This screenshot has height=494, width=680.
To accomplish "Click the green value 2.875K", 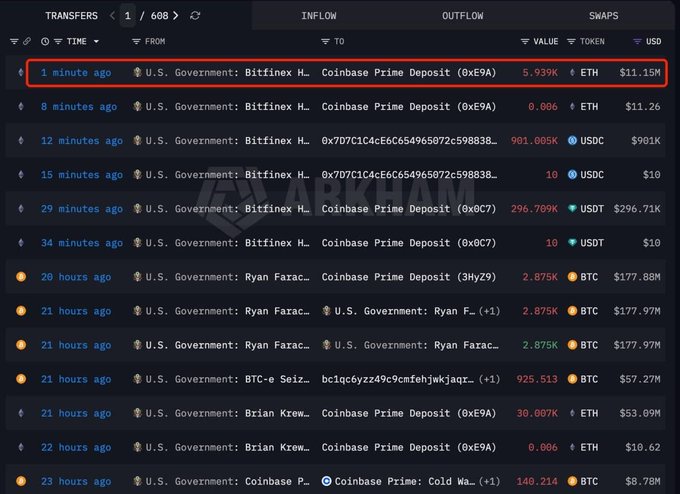I will [x=540, y=345].
